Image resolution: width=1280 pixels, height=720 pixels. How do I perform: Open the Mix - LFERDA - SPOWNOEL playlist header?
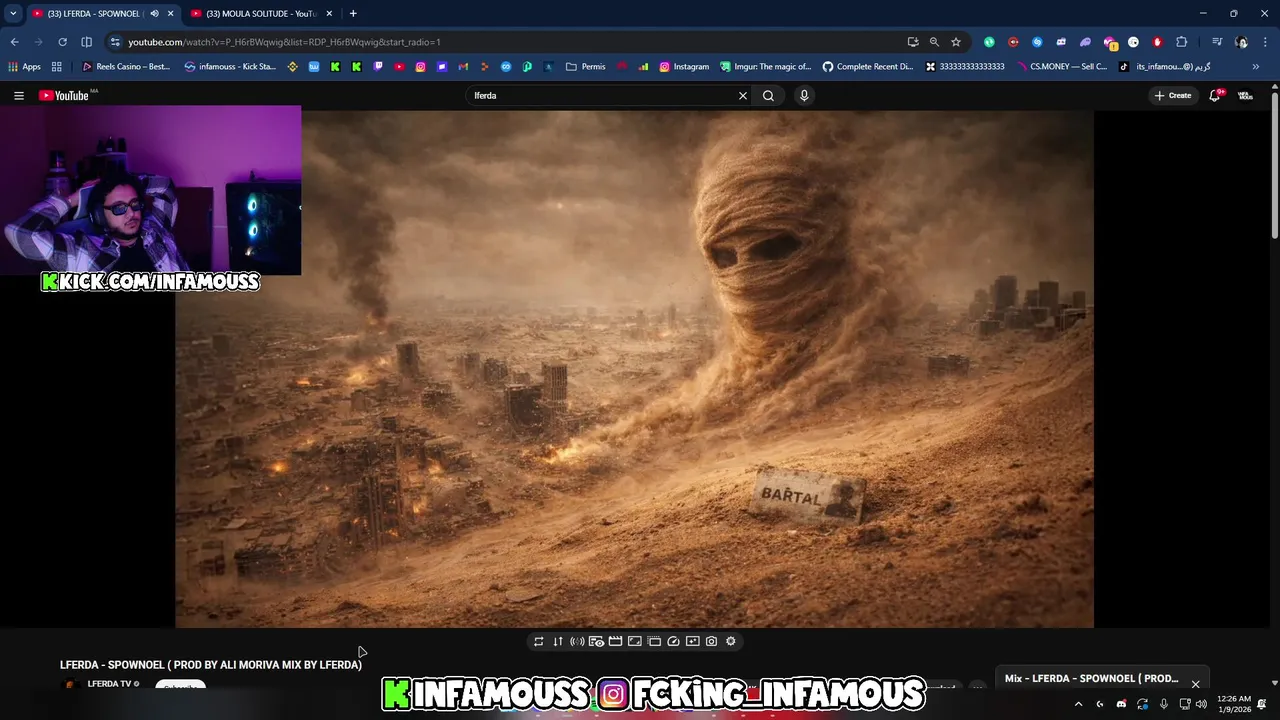1091,679
